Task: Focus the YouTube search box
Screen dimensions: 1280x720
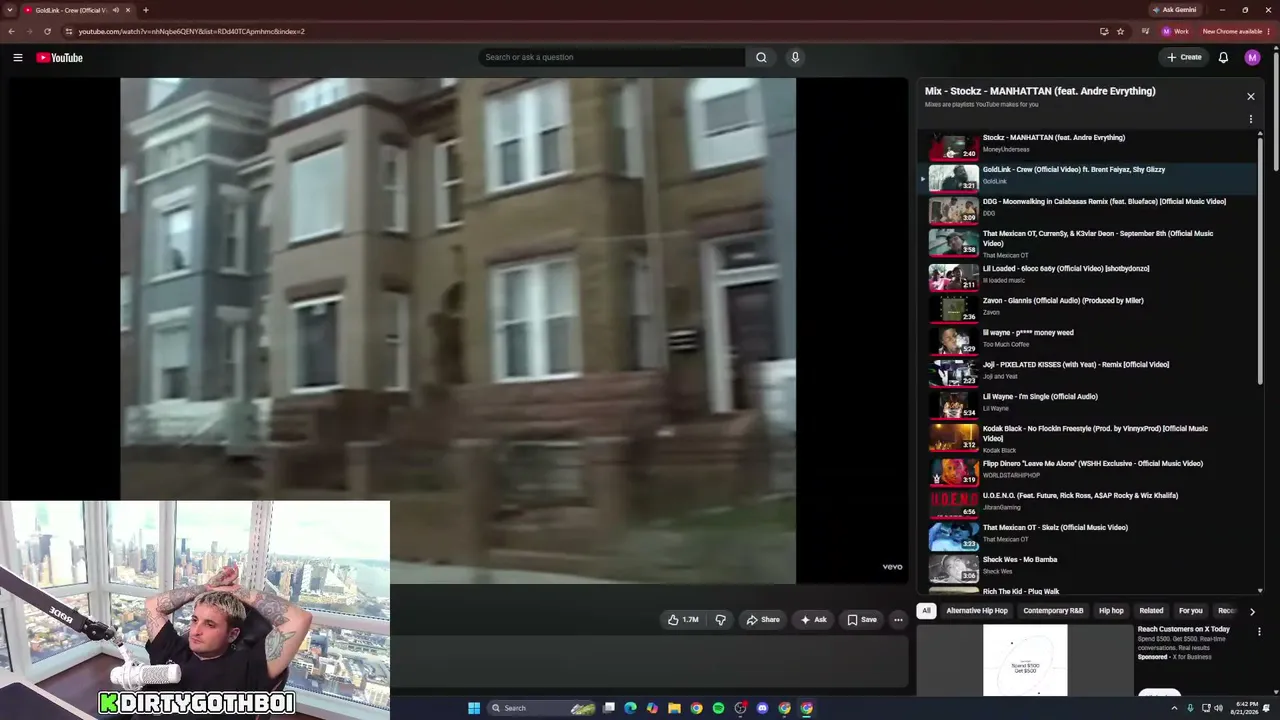Action: click(612, 57)
